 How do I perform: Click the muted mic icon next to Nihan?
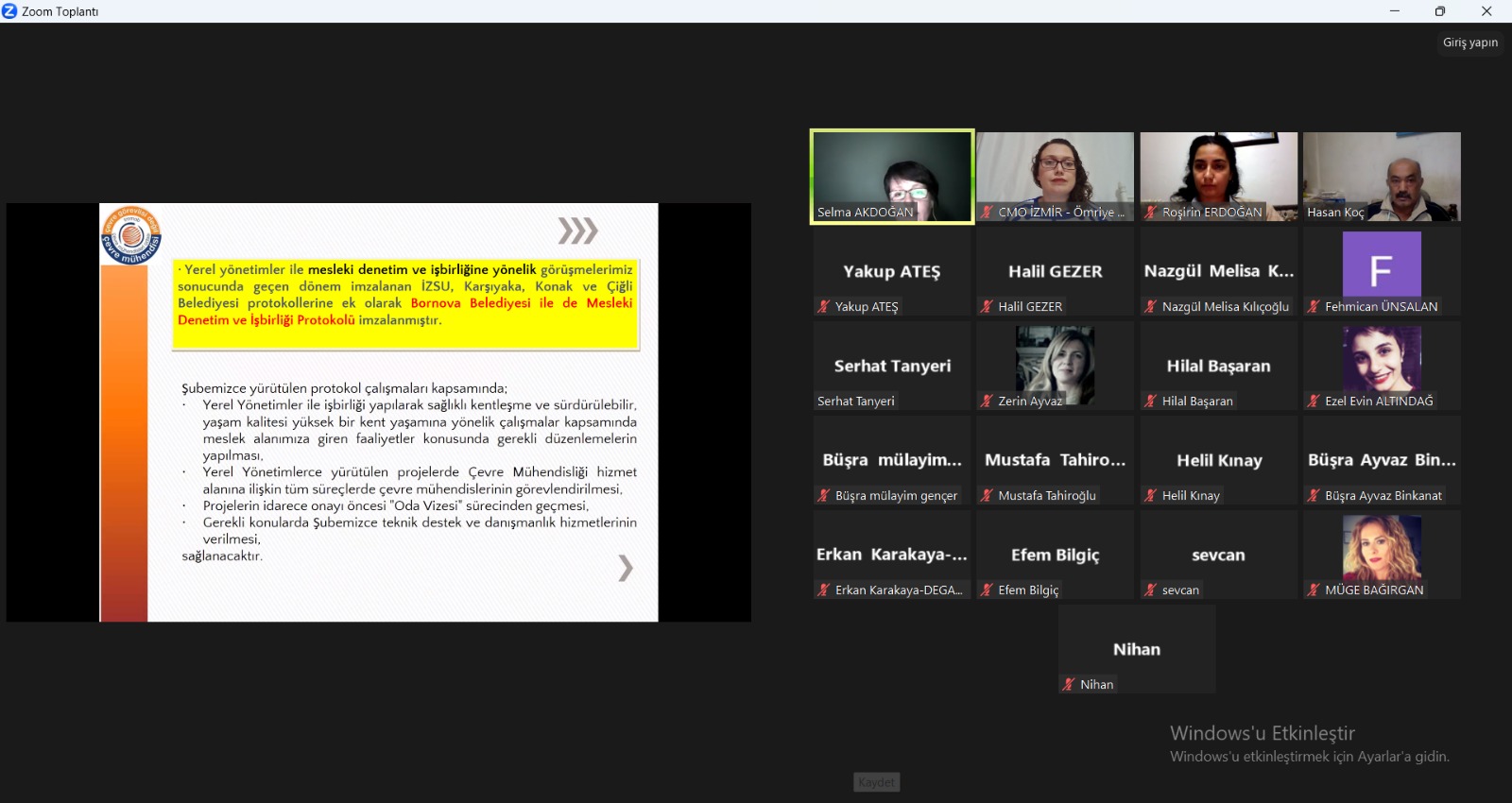[x=1069, y=684]
